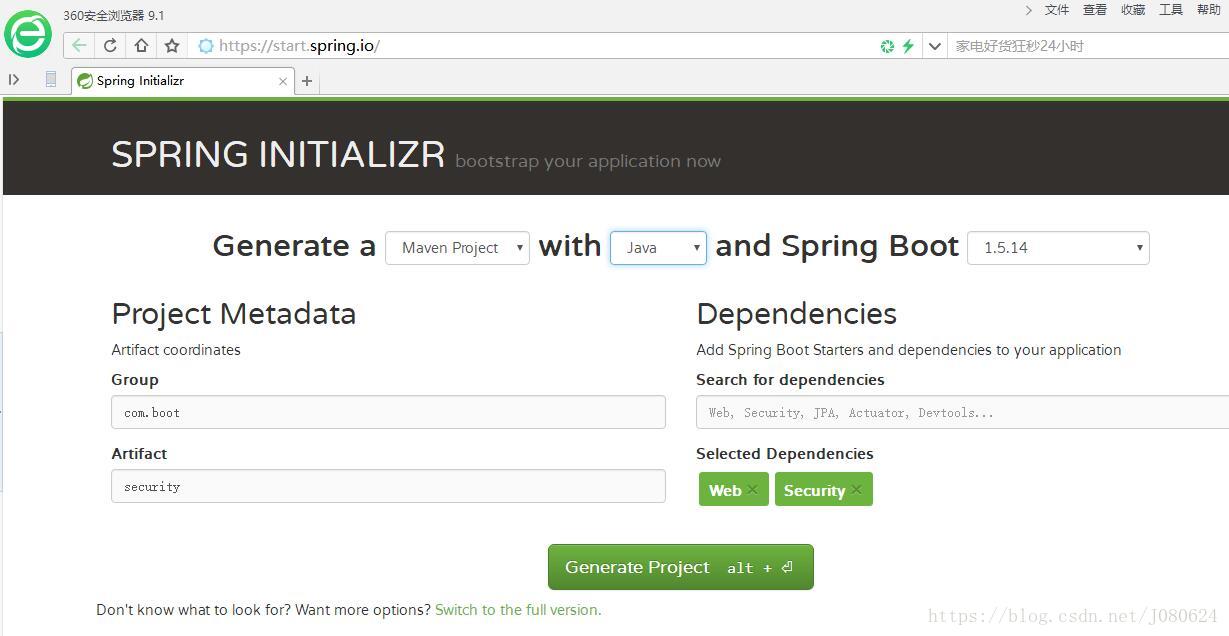
Task: Open the 工具 menu
Action: point(1170,10)
